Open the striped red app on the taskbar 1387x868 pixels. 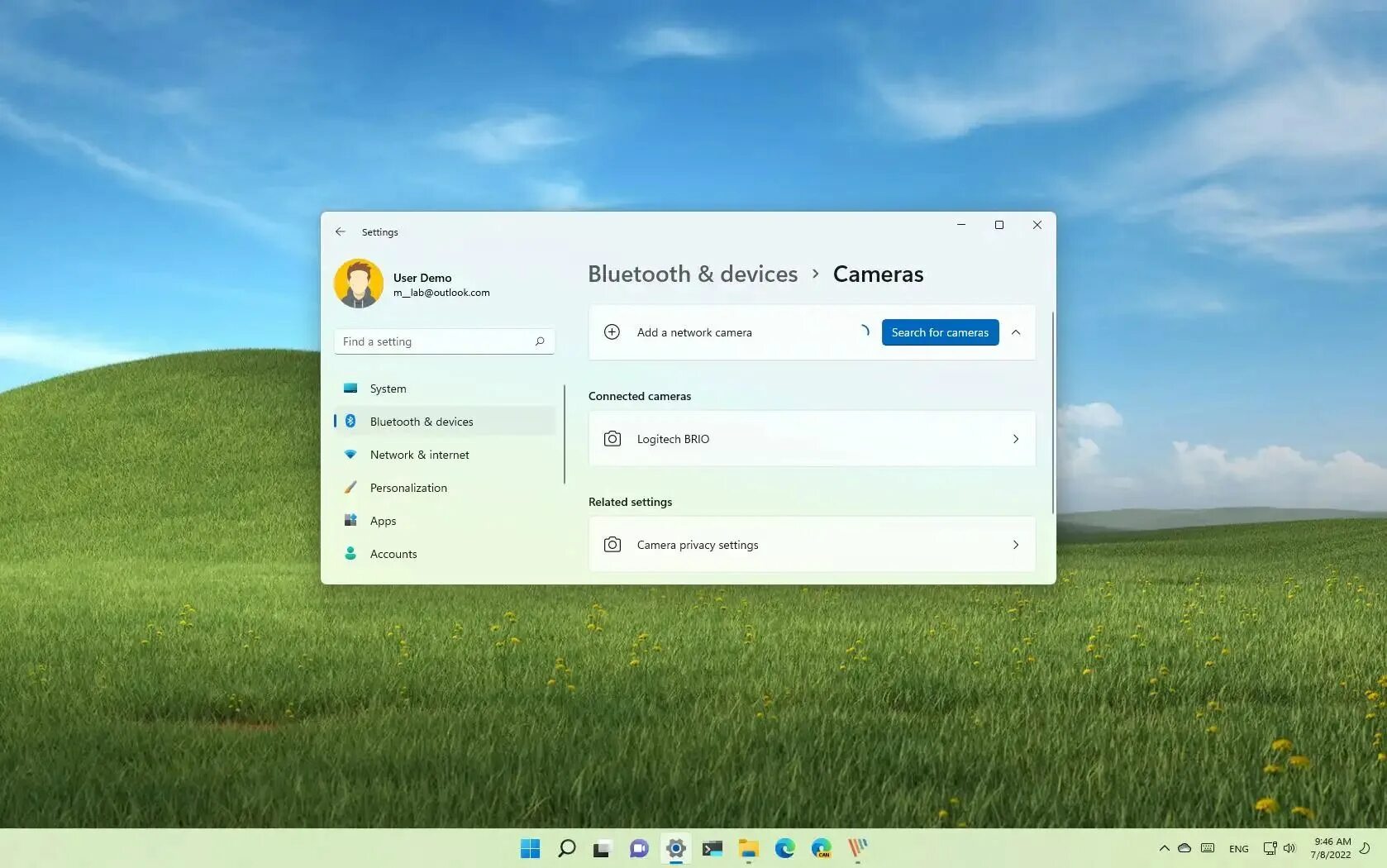pos(858,848)
